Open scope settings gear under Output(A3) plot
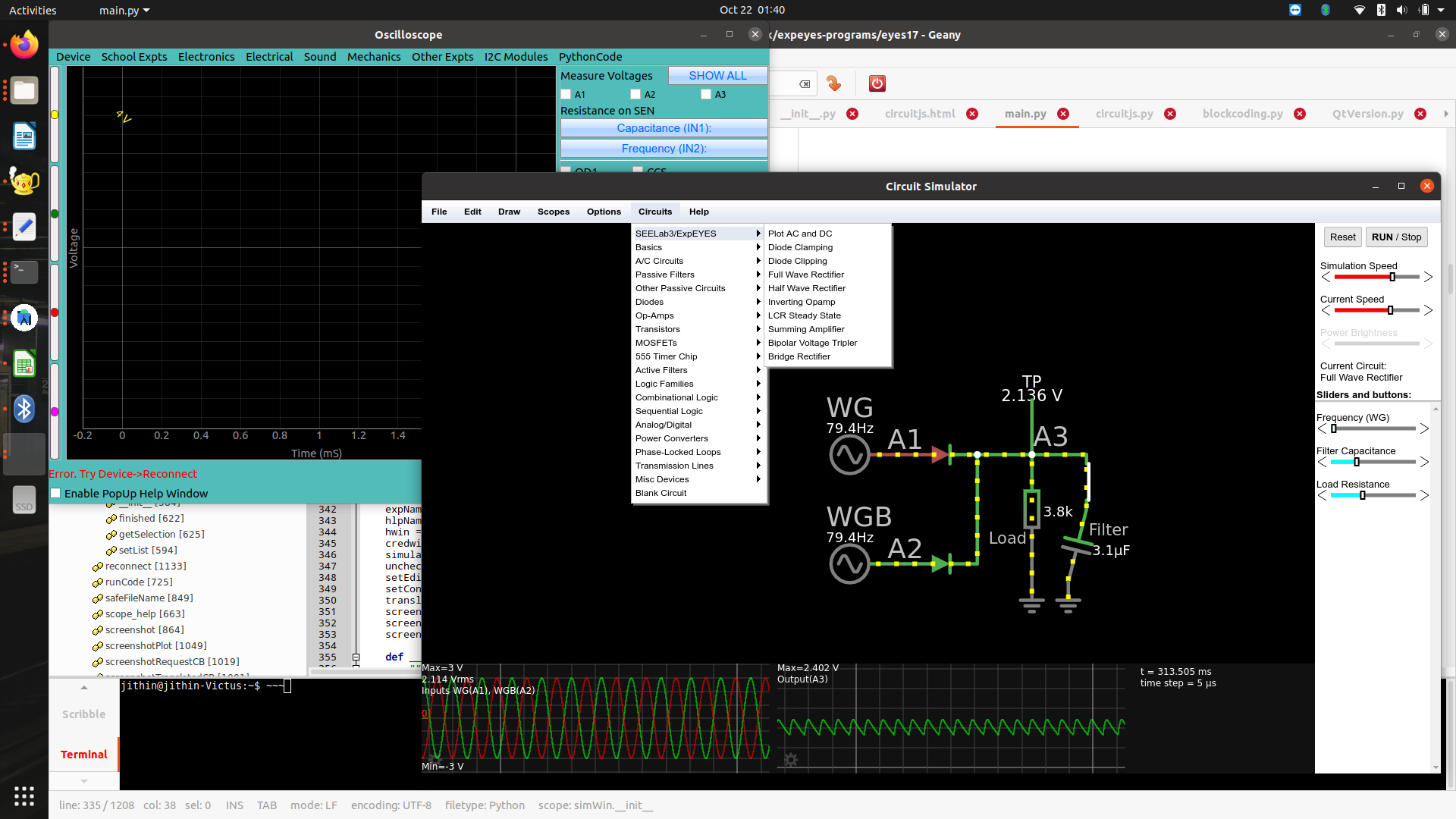Image resolution: width=1456 pixels, height=819 pixels. pyautogui.click(x=790, y=759)
